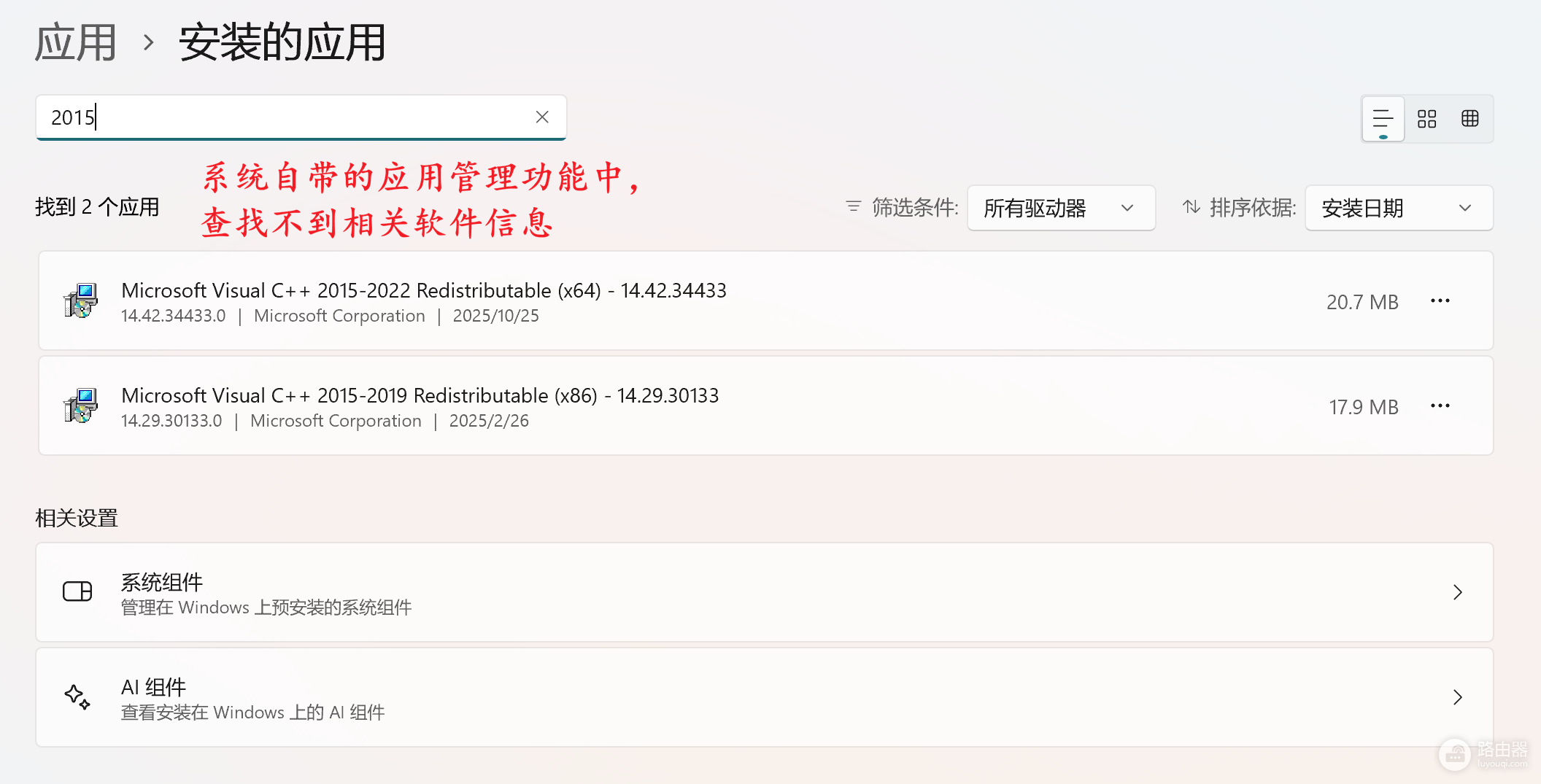Viewport: 1541px width, 784px height.
Task: Click the 系统组件 chevron arrow
Action: coord(1457,592)
